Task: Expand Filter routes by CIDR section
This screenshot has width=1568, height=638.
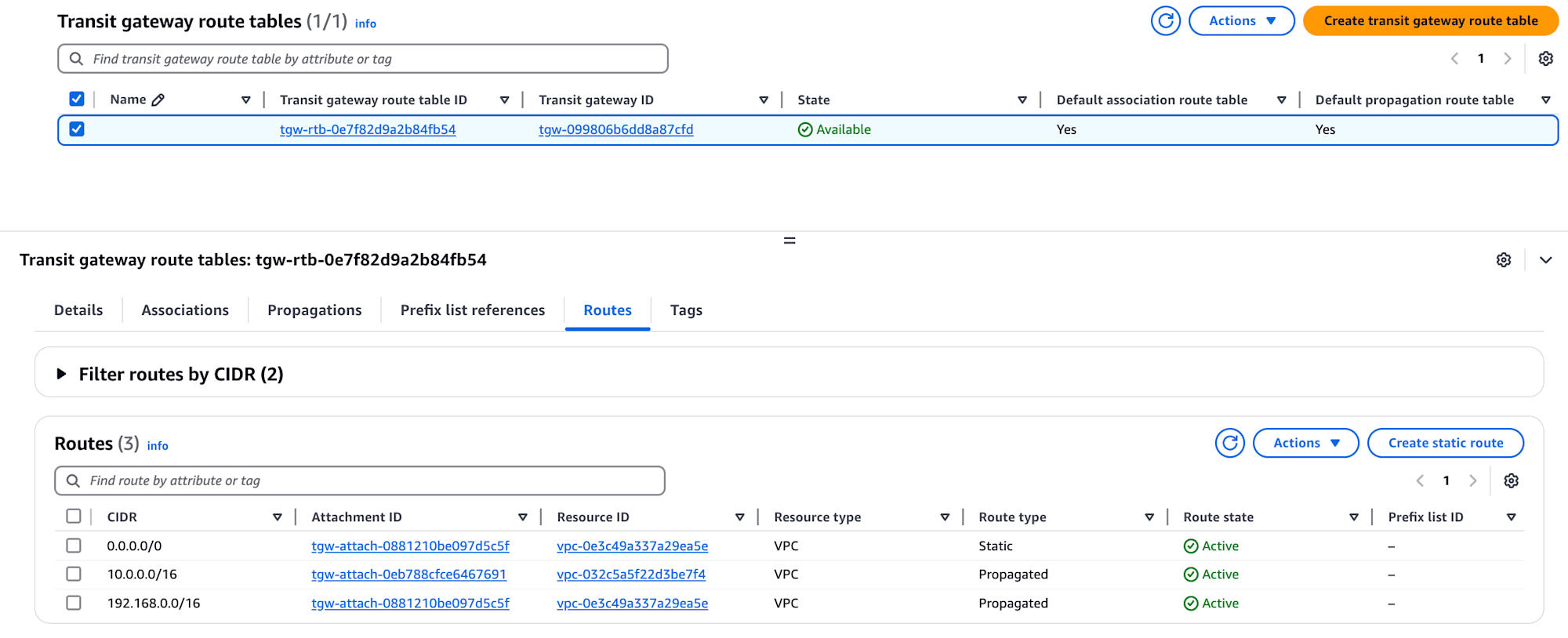Action: pyautogui.click(x=61, y=374)
